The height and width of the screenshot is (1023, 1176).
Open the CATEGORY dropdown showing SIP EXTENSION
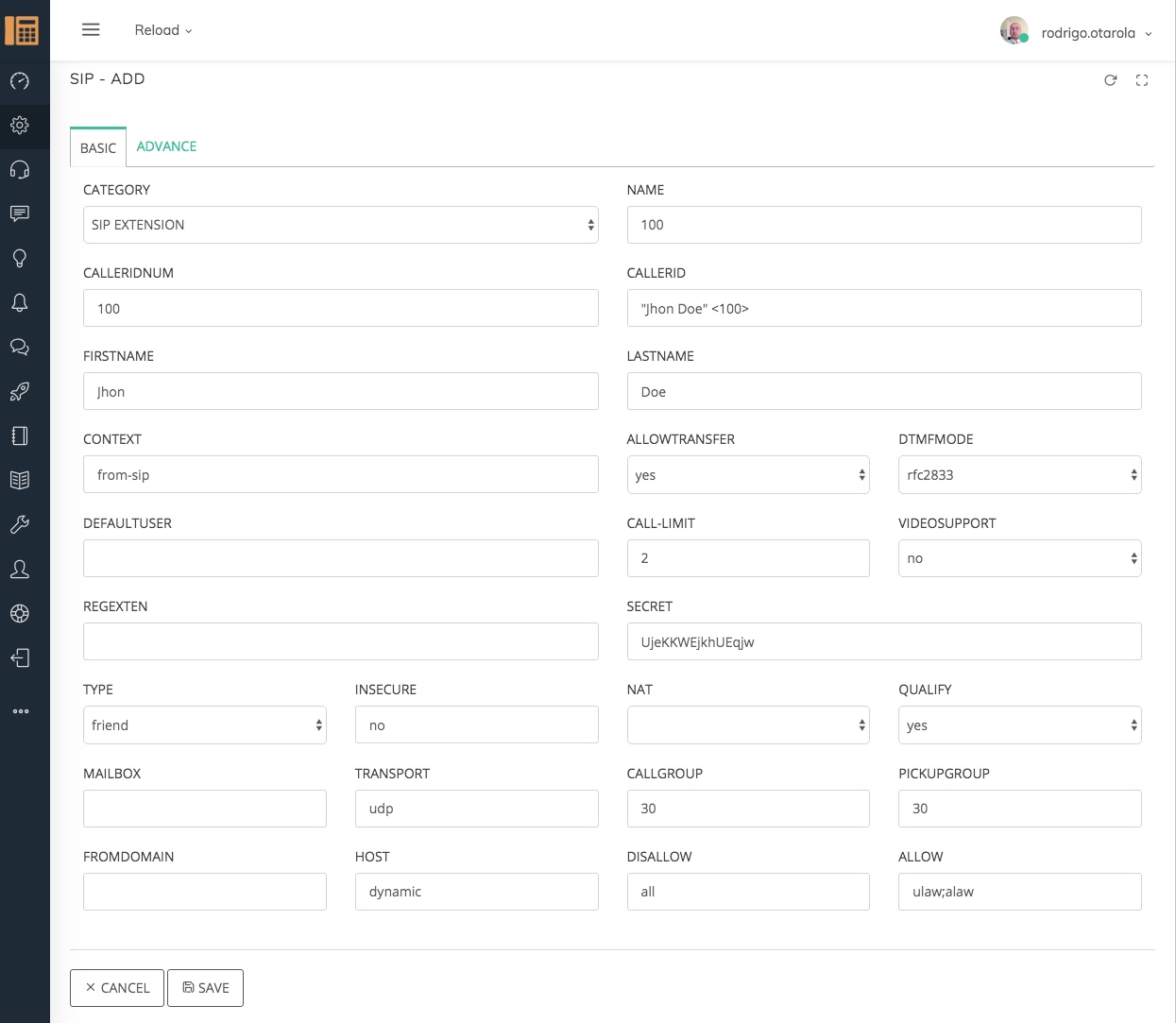point(340,225)
